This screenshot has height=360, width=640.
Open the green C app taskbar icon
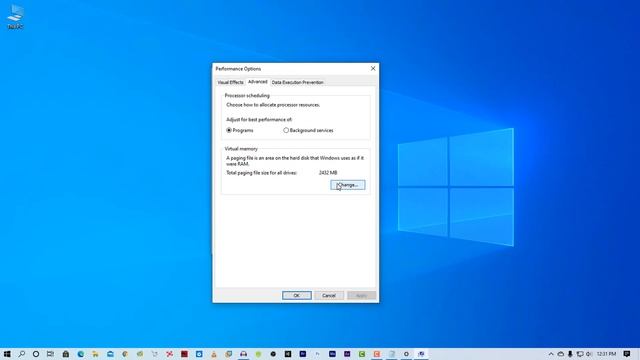point(362,354)
